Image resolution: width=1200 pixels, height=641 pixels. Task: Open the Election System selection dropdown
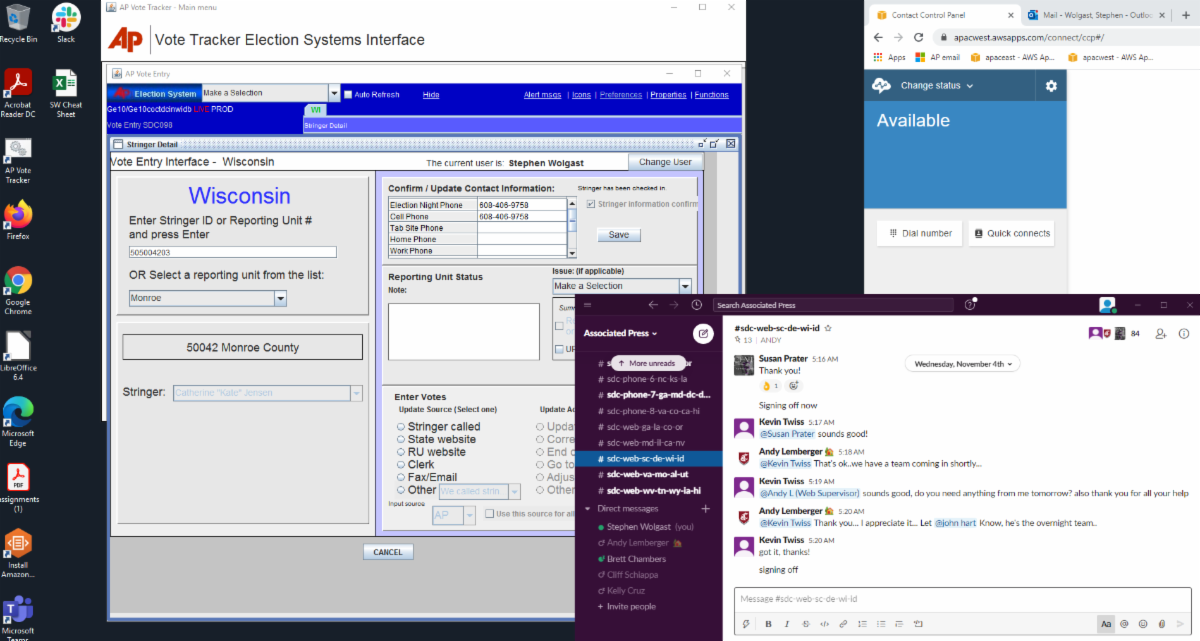pyautogui.click(x=334, y=94)
